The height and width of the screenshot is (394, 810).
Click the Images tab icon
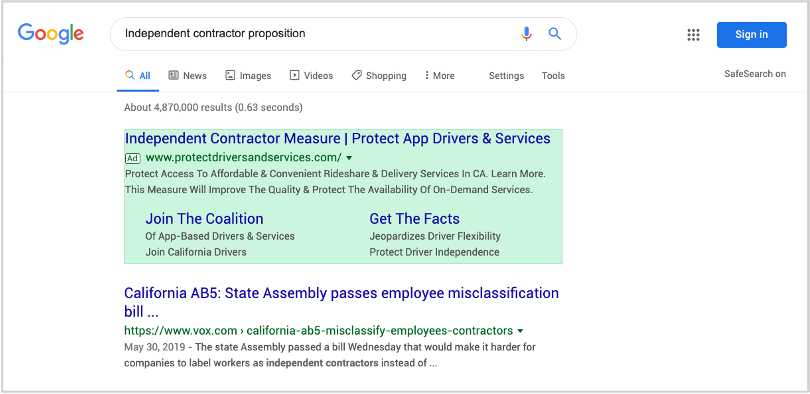pyautogui.click(x=230, y=75)
